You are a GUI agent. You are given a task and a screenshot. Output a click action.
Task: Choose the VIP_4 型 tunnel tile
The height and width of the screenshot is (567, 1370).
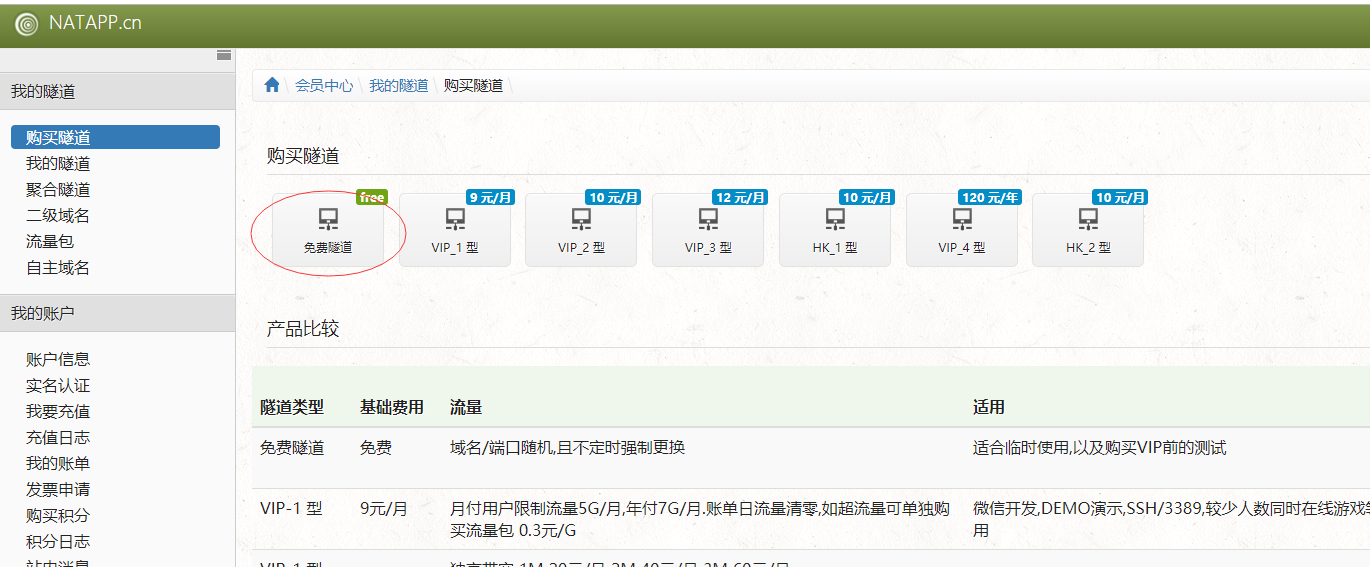click(962, 230)
